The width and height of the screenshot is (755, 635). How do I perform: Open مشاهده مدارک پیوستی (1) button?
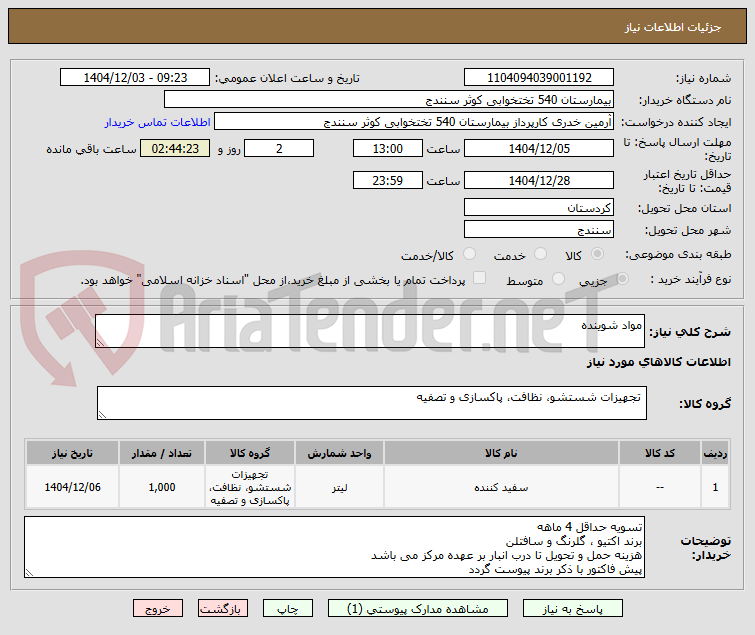point(417,609)
